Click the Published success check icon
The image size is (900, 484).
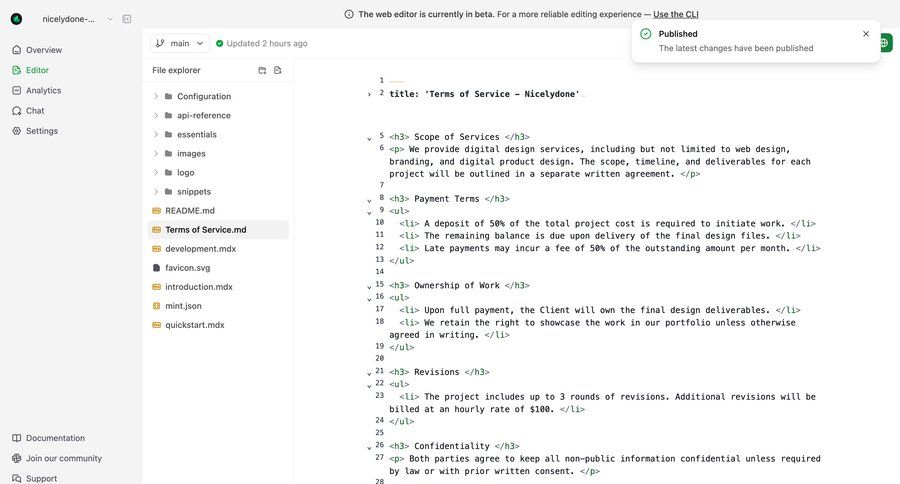pyautogui.click(x=646, y=34)
